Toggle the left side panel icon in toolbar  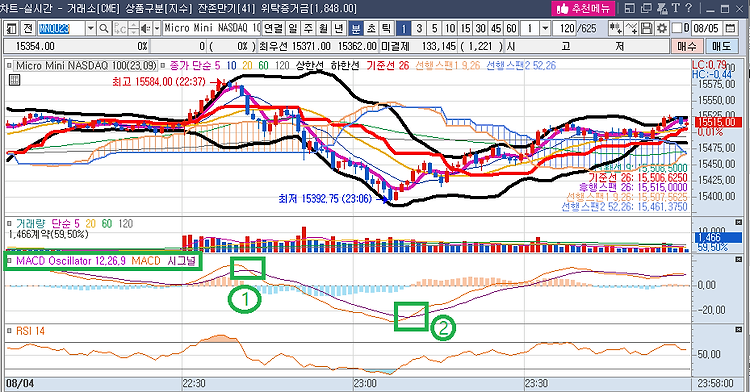point(12,29)
